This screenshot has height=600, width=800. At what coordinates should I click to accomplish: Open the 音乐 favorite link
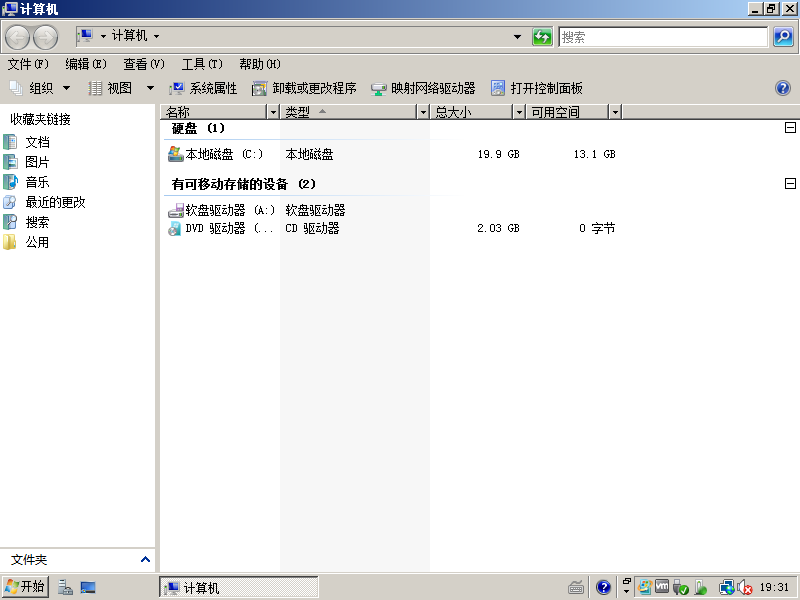coord(27,182)
